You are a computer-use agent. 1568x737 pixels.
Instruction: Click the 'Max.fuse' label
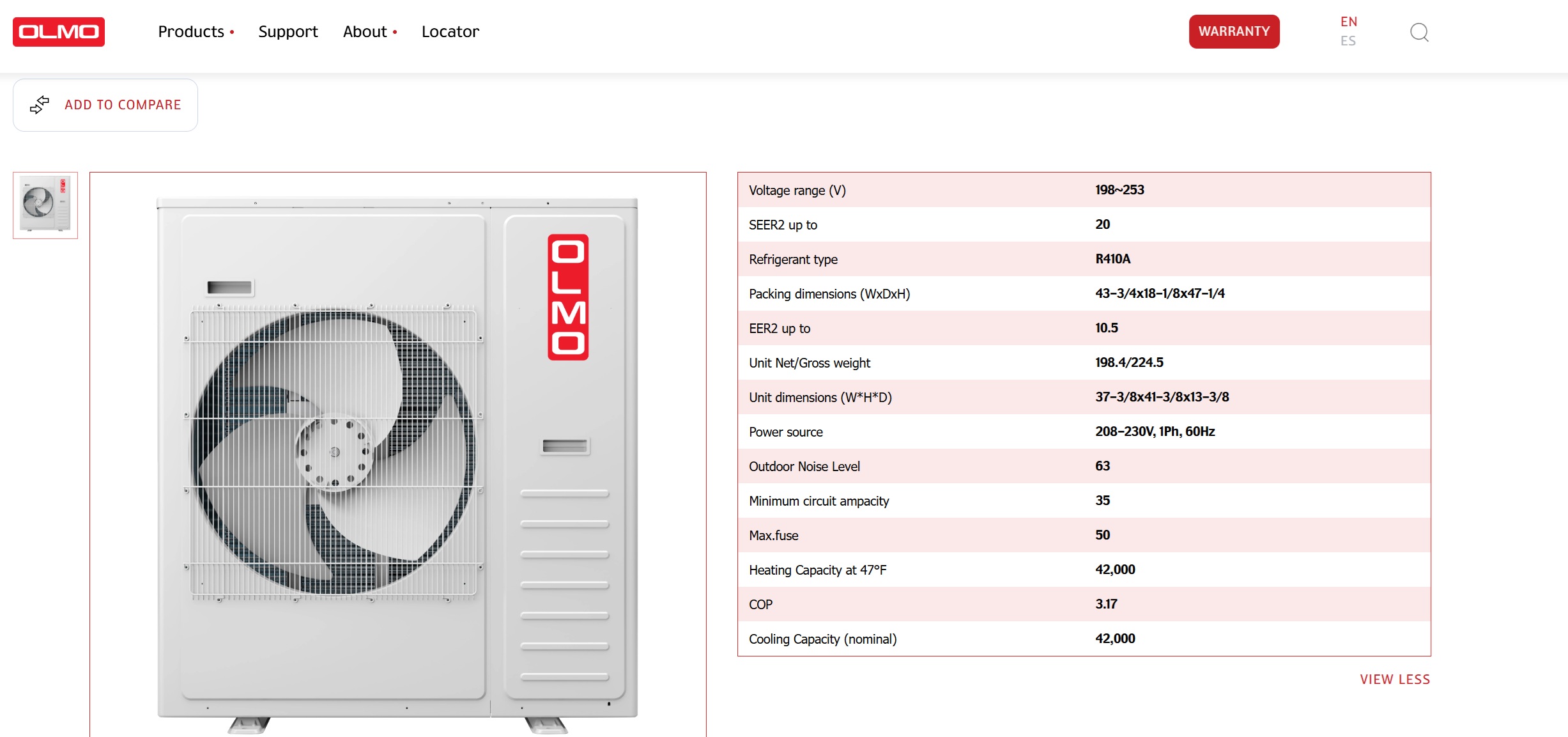(x=774, y=536)
